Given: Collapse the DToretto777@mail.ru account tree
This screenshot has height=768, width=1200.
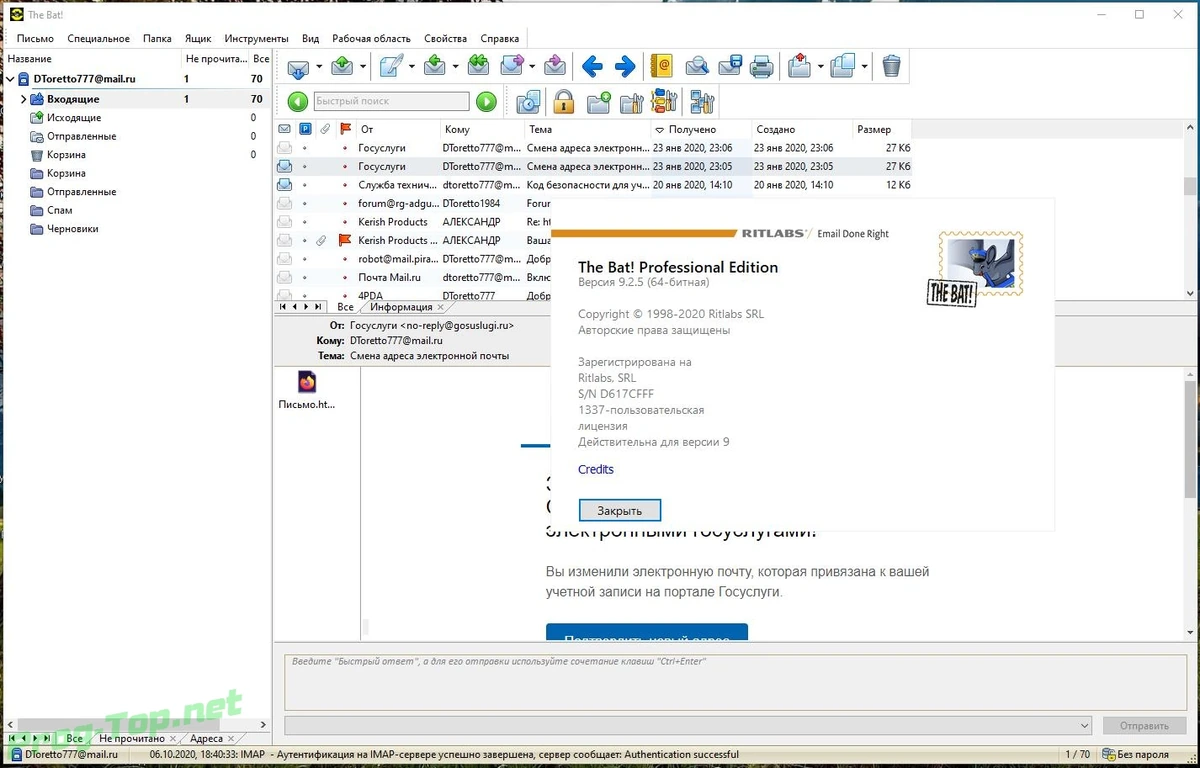Looking at the screenshot, I should point(10,79).
